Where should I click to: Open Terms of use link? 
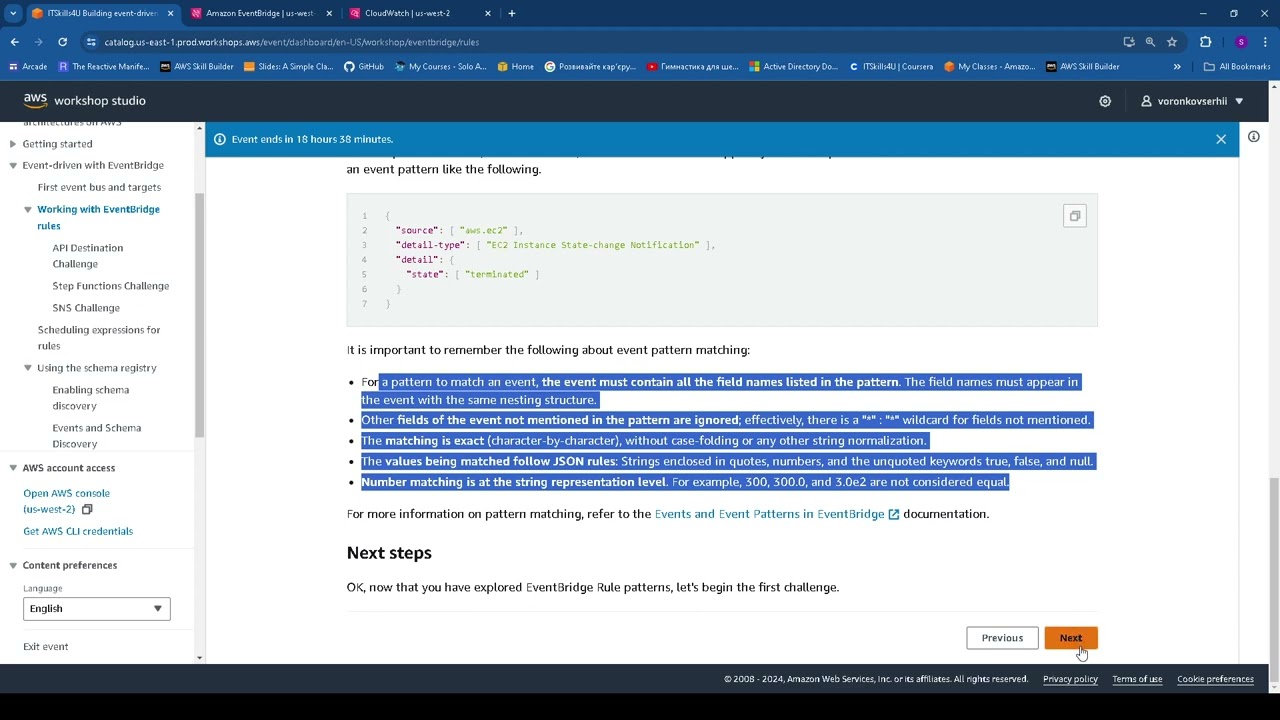pos(1137,679)
